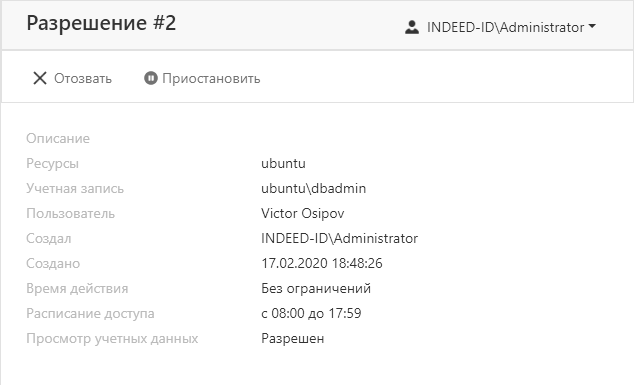Click the Victor Osipov user name
The height and width of the screenshot is (385, 634).
[302, 214]
